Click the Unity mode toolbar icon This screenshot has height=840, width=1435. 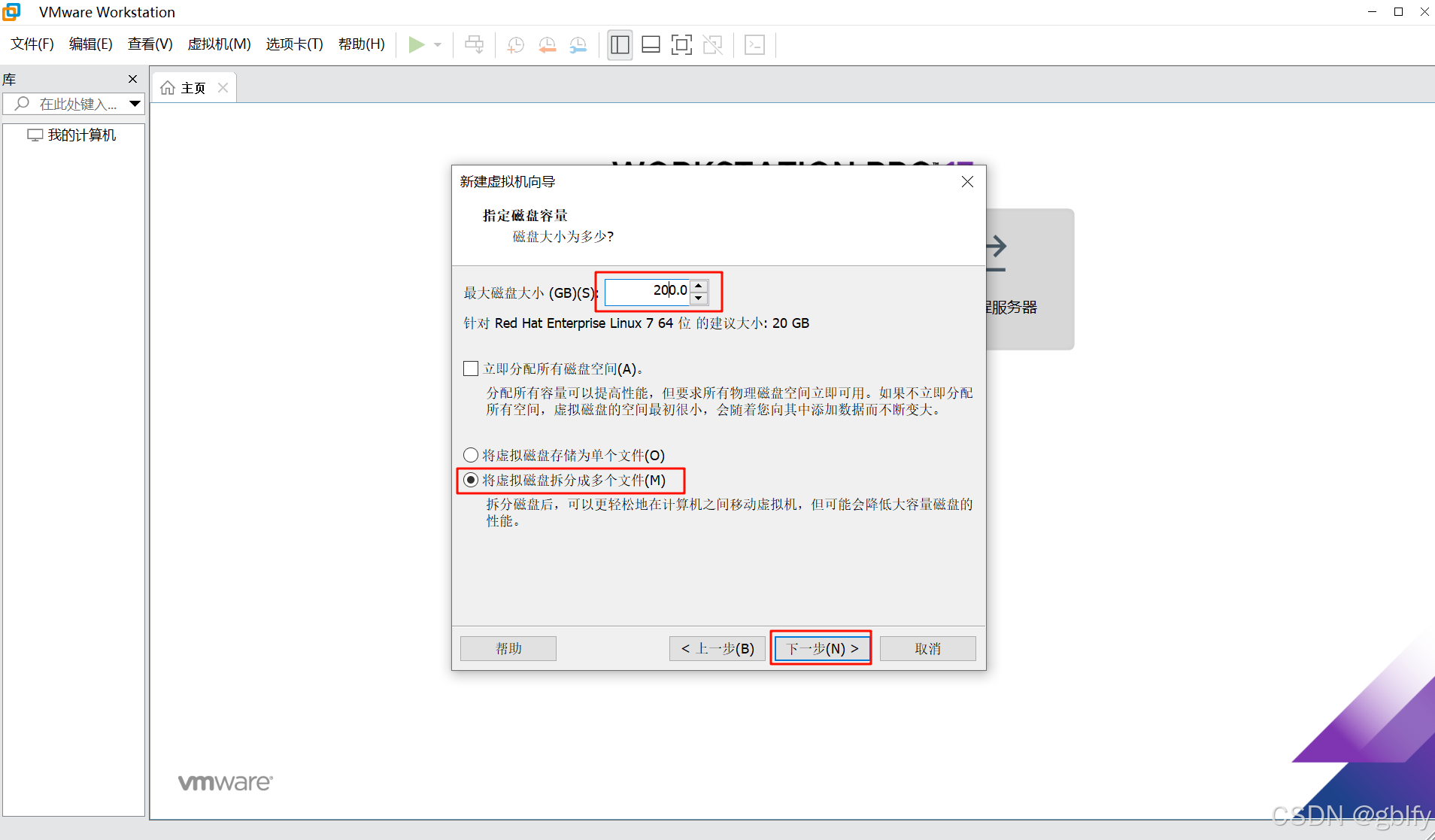pyautogui.click(x=712, y=44)
